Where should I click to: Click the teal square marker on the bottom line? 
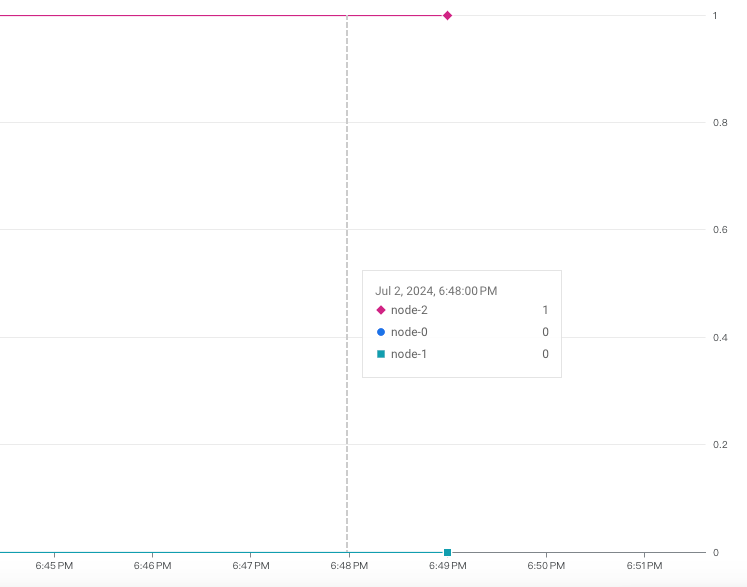[447, 552]
